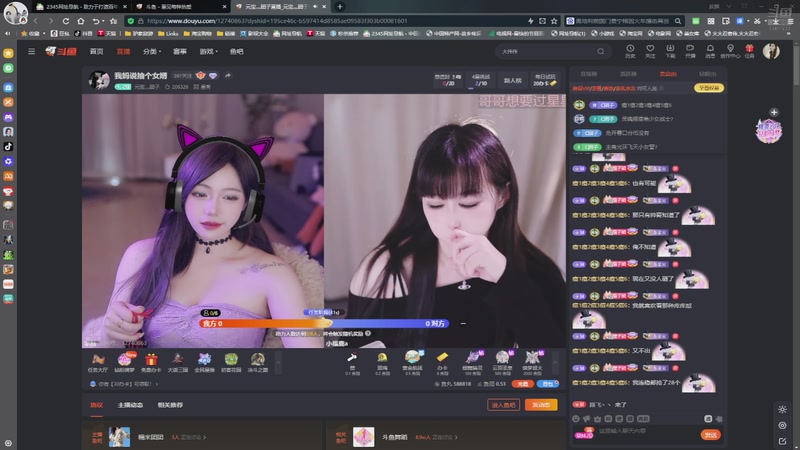Open the user avatar in Douyu header

[x=771, y=51]
